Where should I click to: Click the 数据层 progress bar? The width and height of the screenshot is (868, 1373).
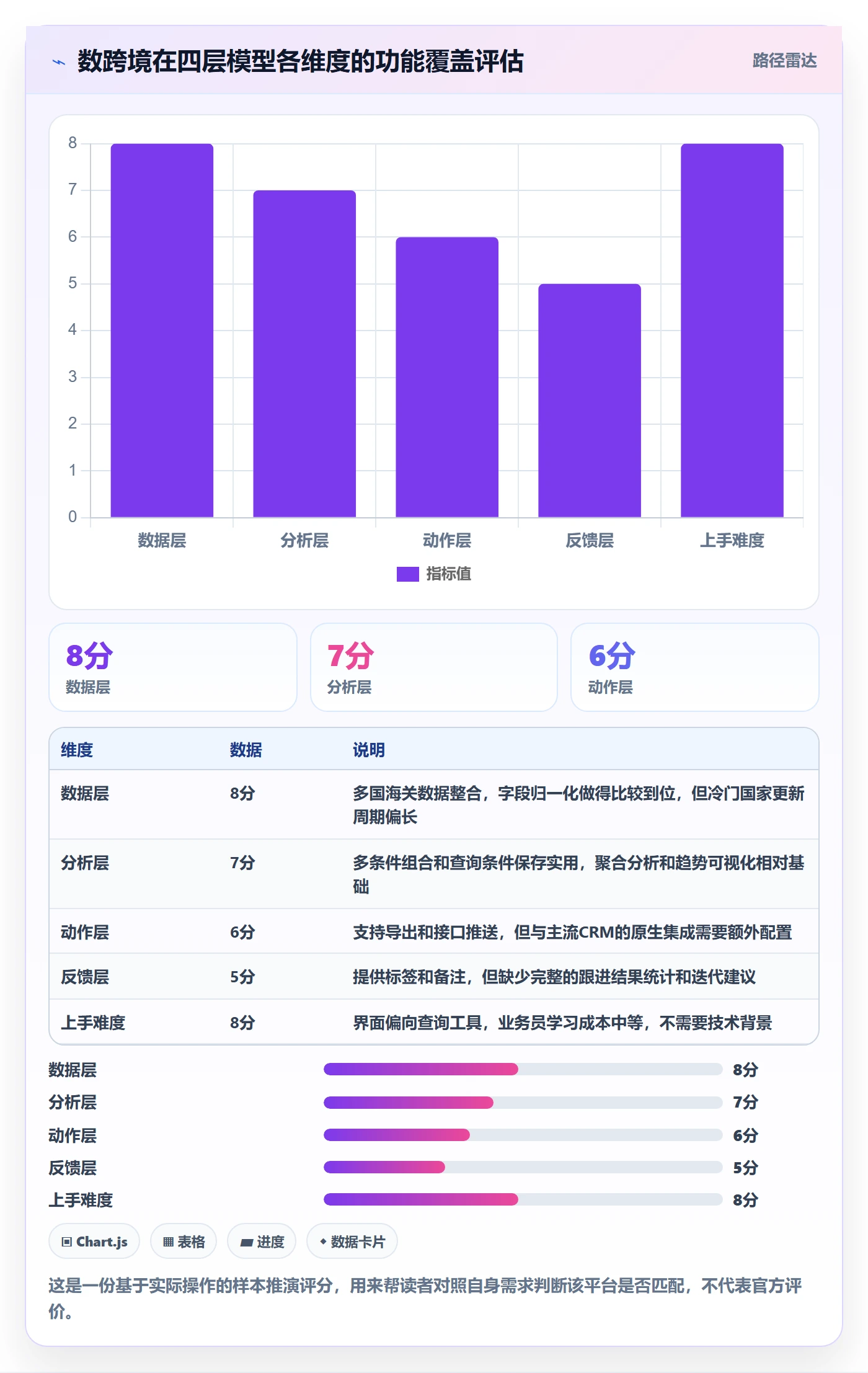coord(523,1069)
